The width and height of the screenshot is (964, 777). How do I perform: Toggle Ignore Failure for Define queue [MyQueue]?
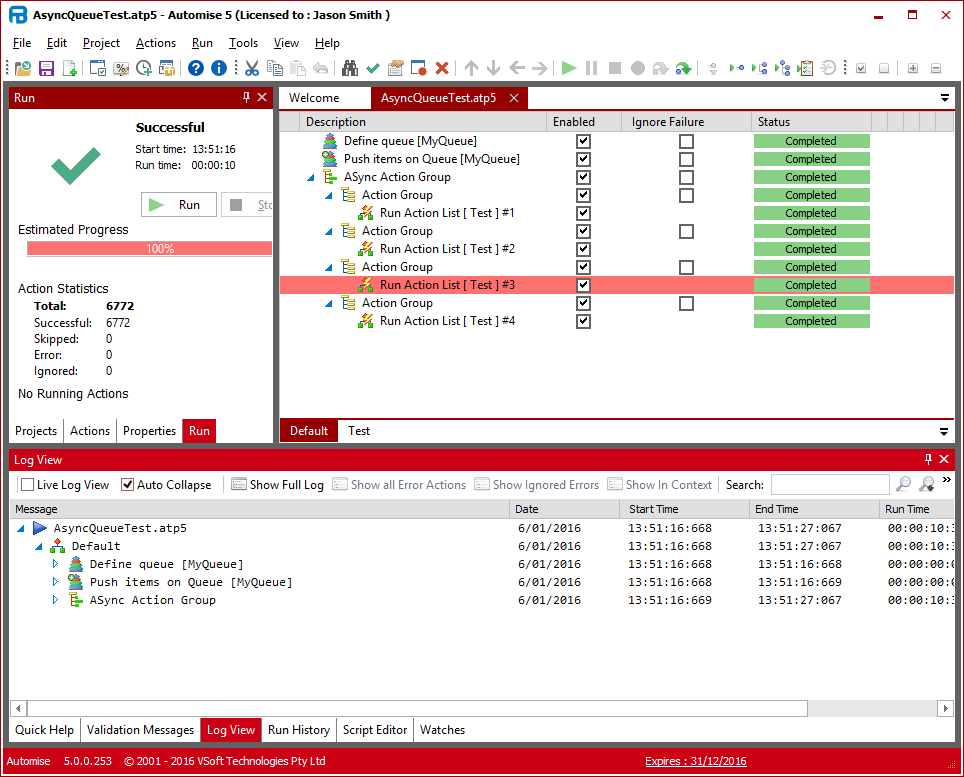(x=686, y=141)
